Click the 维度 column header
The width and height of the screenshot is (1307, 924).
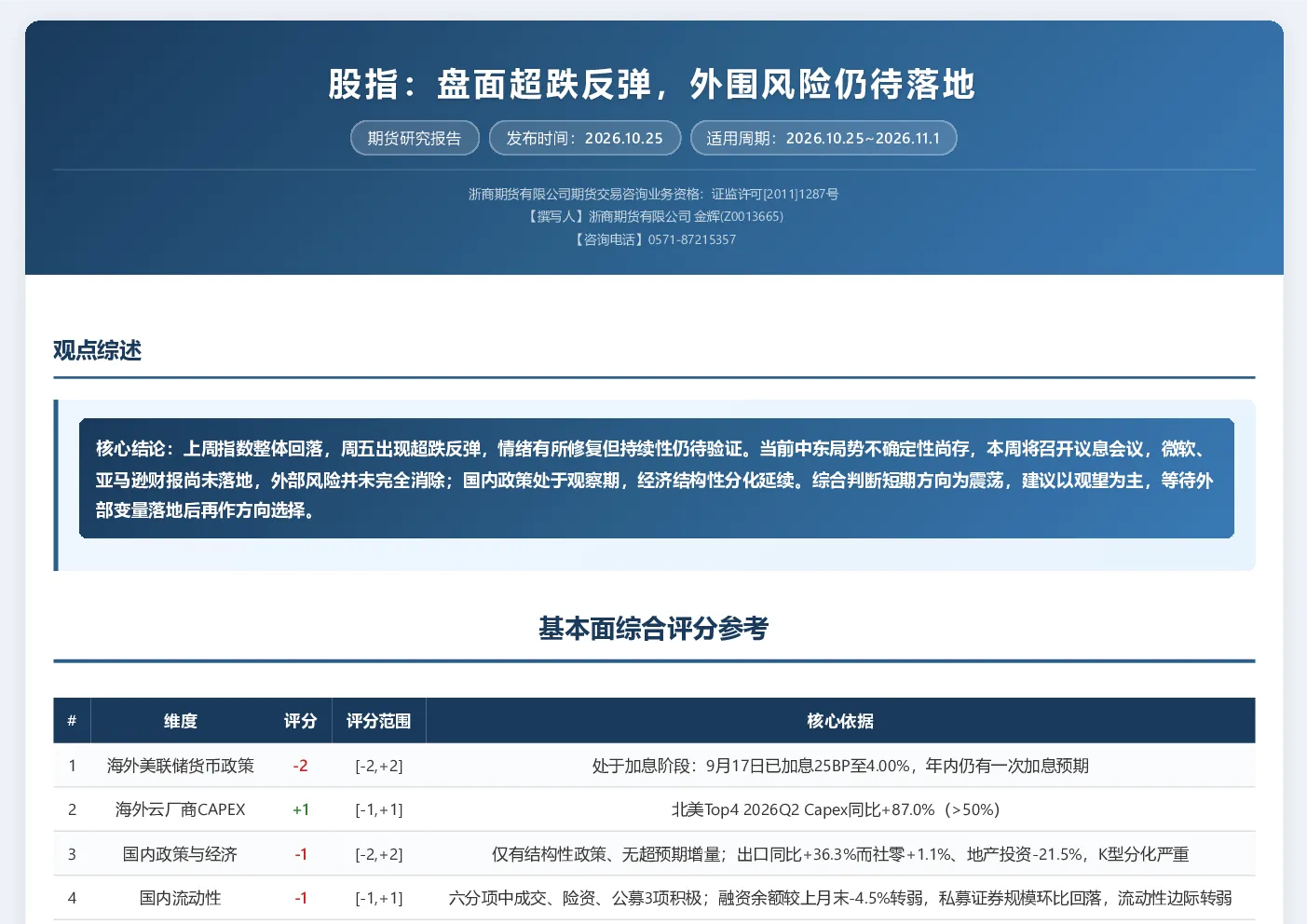tap(180, 721)
